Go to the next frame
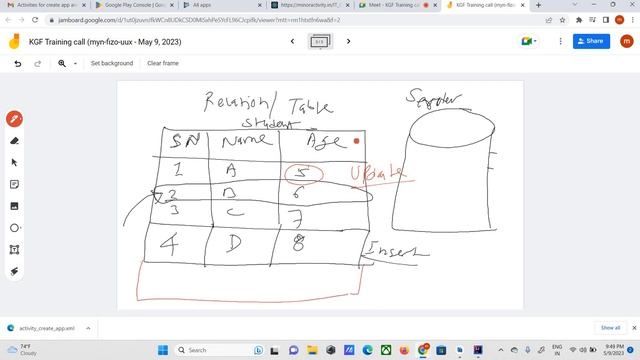The height and width of the screenshot is (360, 640). pyautogui.click(x=348, y=41)
